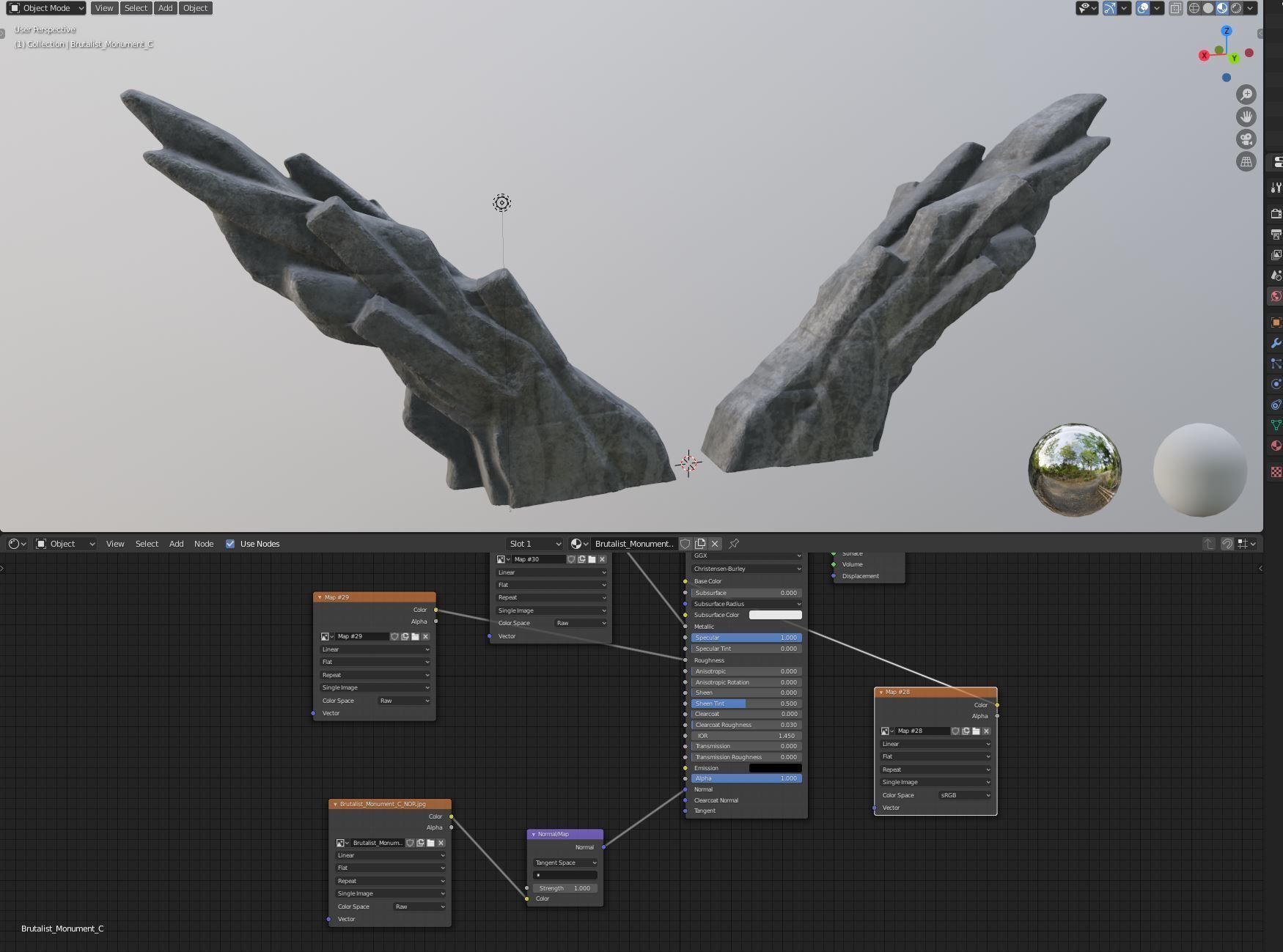Click the Specular slider

click(746, 638)
